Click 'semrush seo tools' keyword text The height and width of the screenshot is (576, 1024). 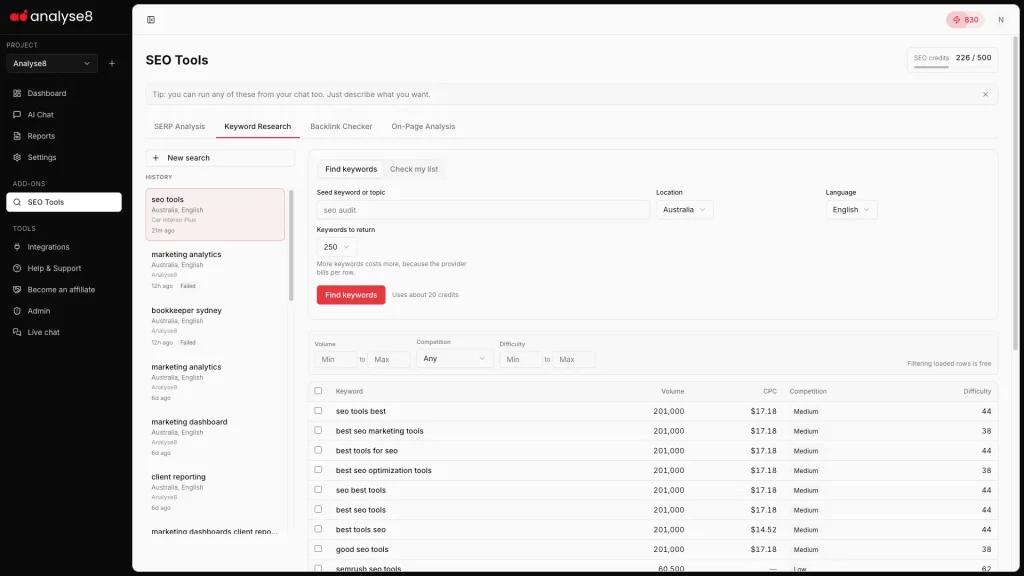tap(368, 569)
